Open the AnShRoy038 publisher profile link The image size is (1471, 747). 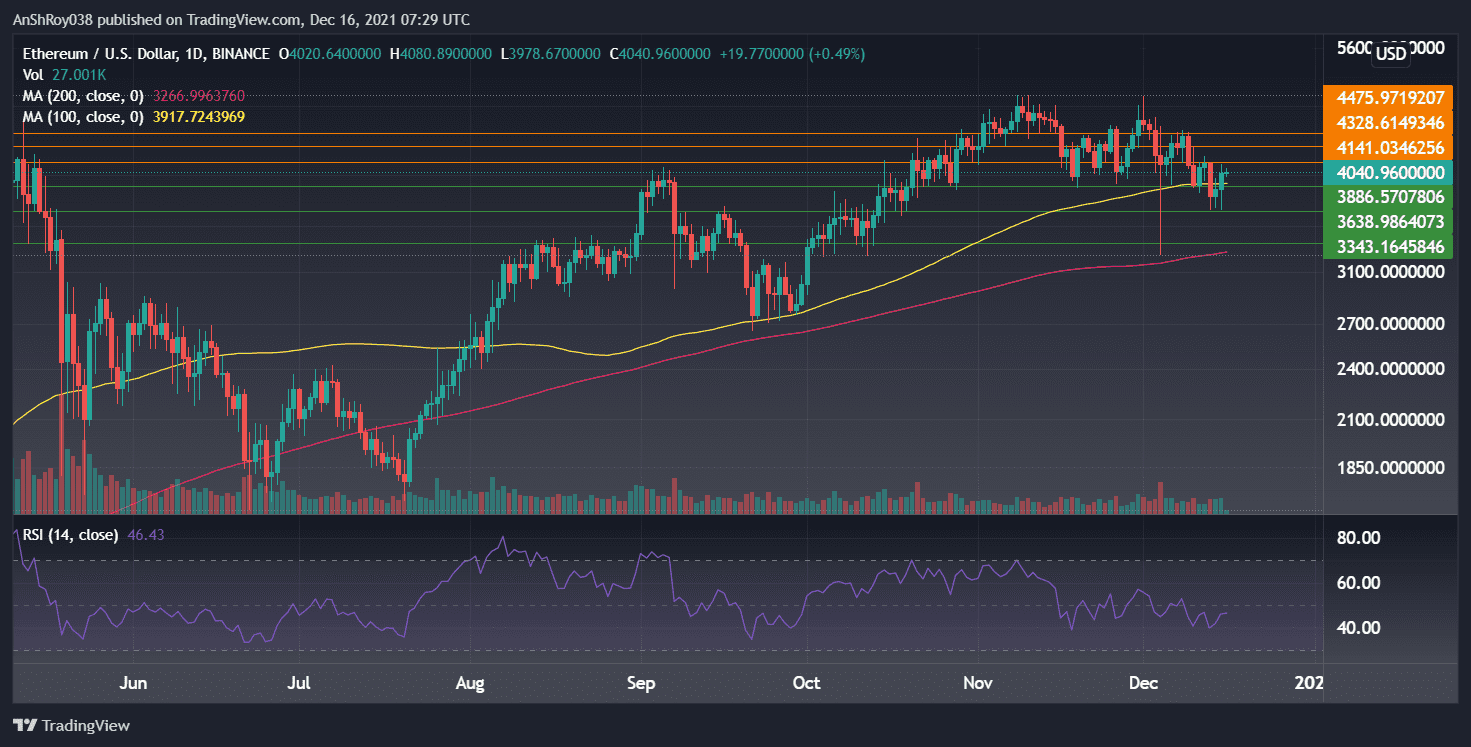pyautogui.click(x=52, y=19)
